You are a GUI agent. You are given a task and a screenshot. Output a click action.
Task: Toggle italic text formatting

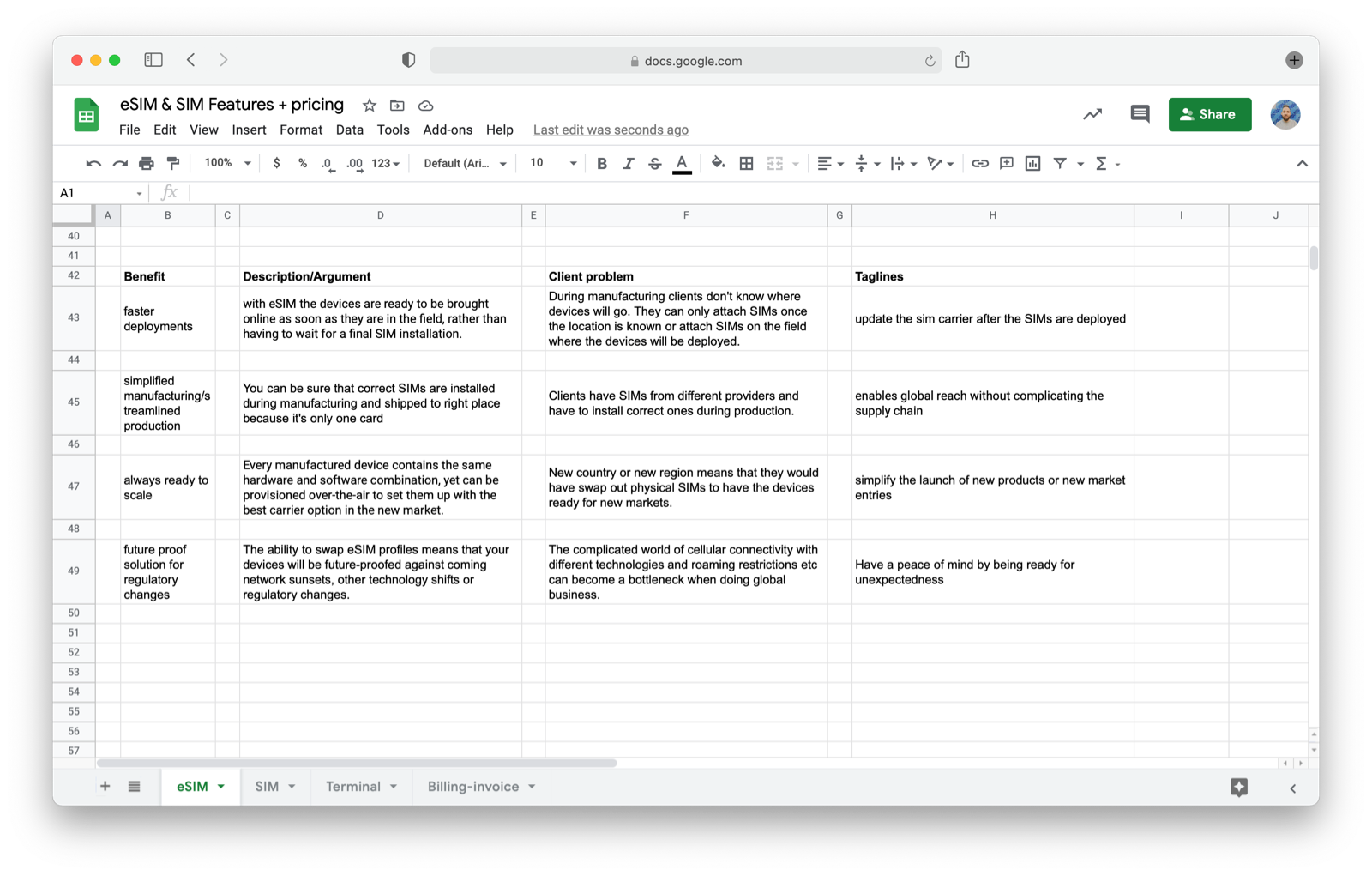pyautogui.click(x=628, y=163)
